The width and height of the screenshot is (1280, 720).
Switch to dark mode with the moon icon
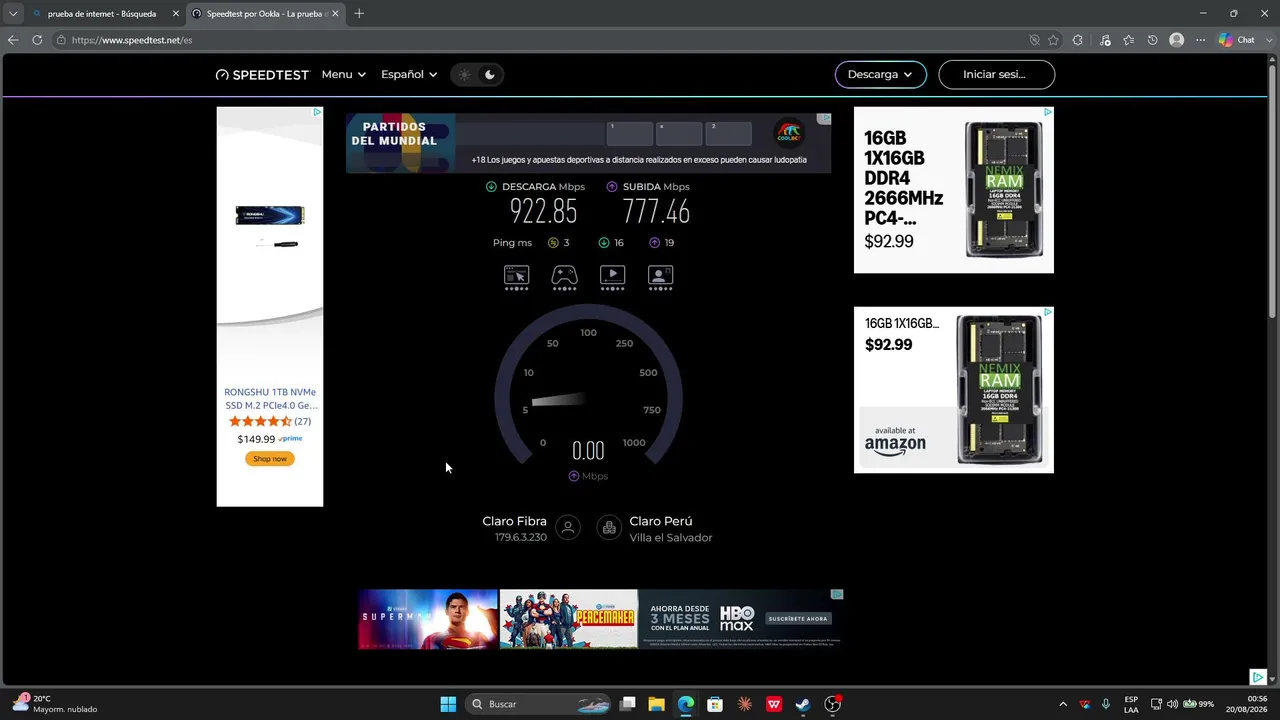point(489,74)
